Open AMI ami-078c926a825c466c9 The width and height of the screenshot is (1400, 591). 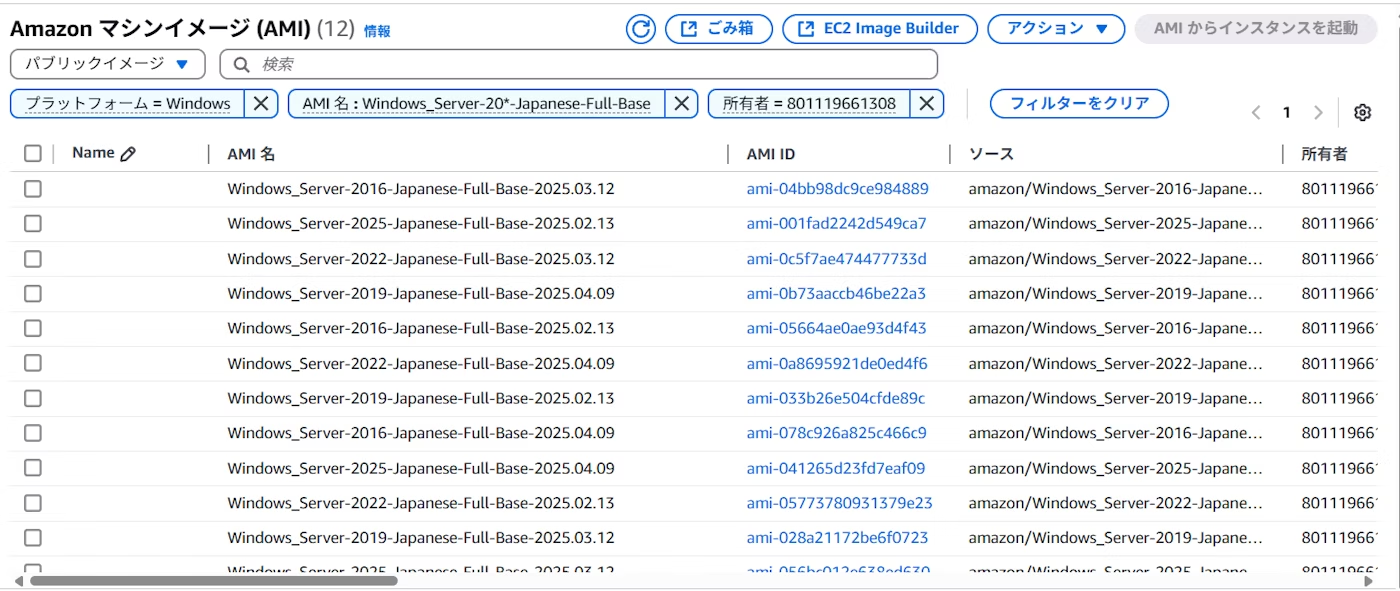point(836,433)
